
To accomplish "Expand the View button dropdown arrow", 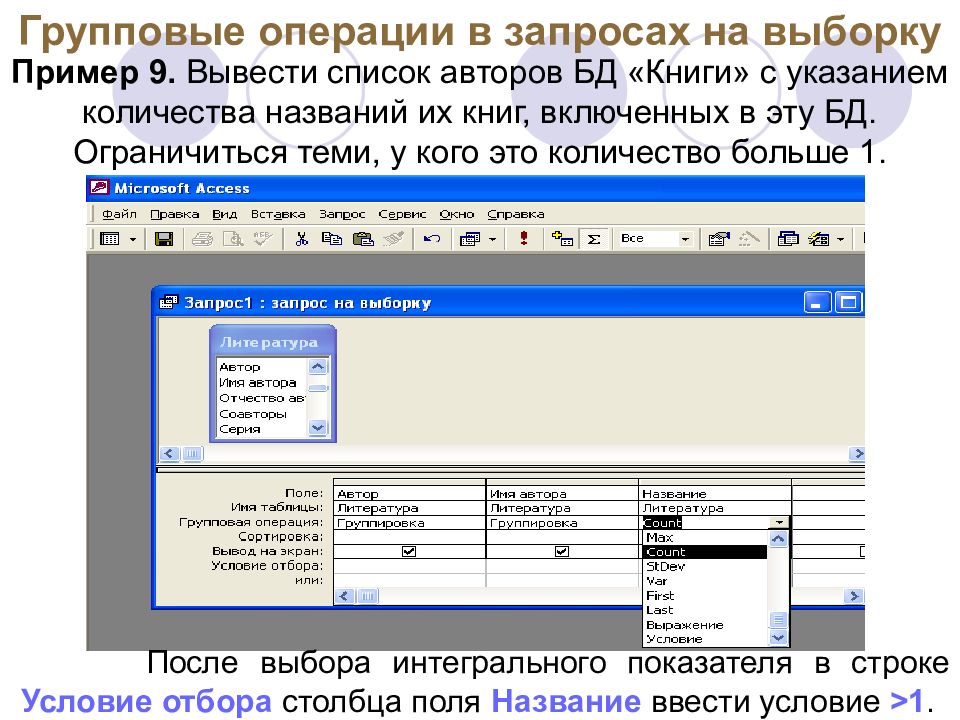I will 132,239.
